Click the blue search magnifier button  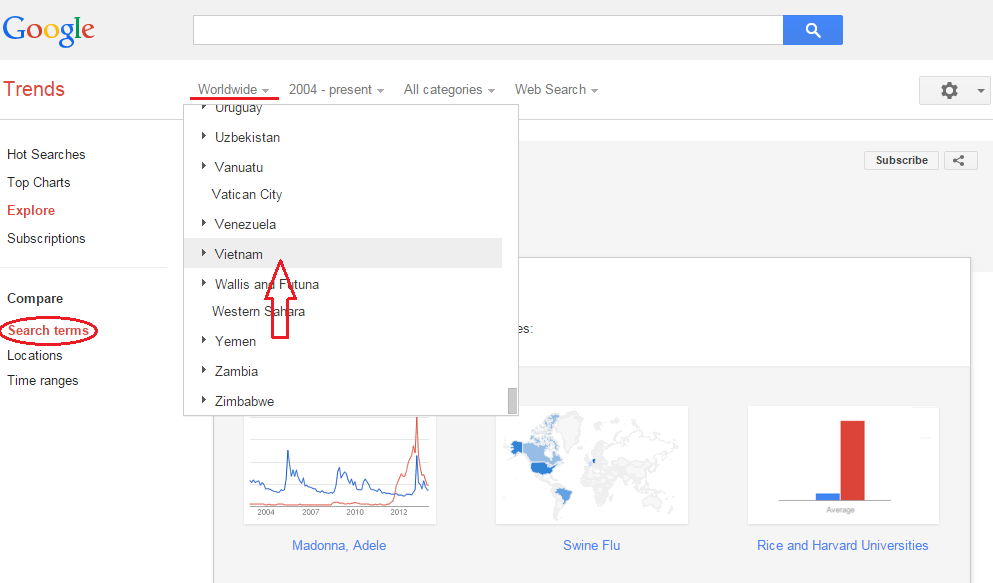point(812,30)
